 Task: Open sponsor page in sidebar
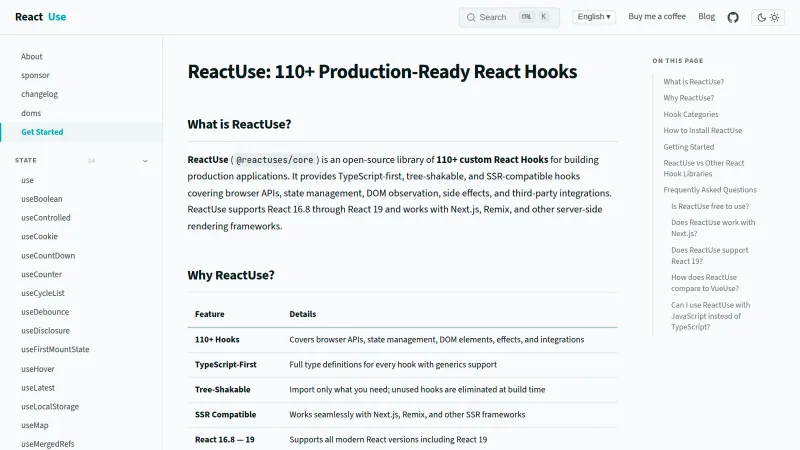35,76
